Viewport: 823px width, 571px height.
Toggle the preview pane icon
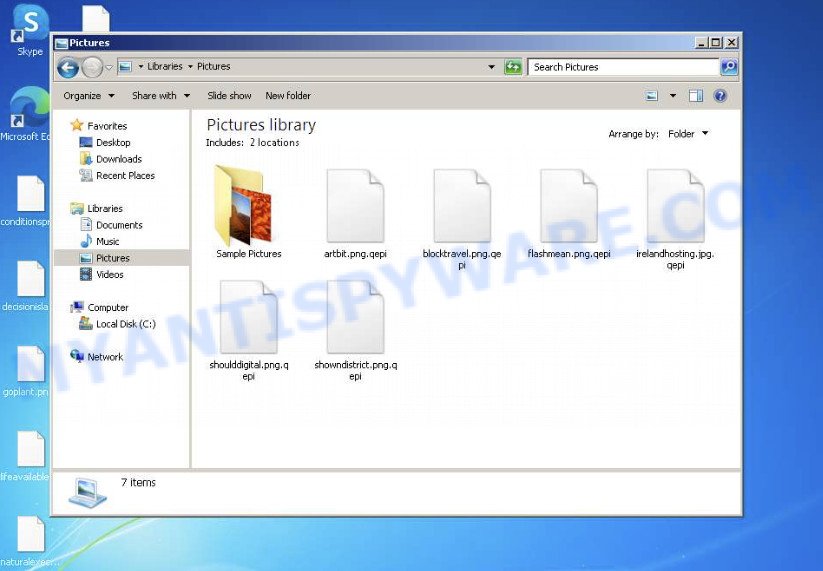(696, 96)
